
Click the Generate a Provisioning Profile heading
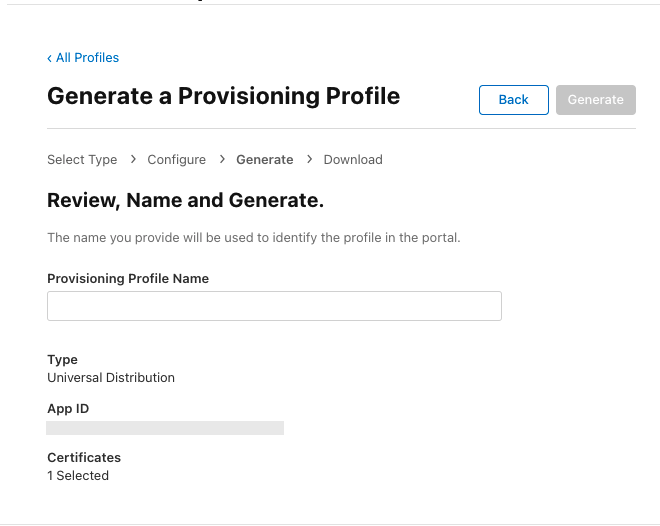(x=223, y=97)
